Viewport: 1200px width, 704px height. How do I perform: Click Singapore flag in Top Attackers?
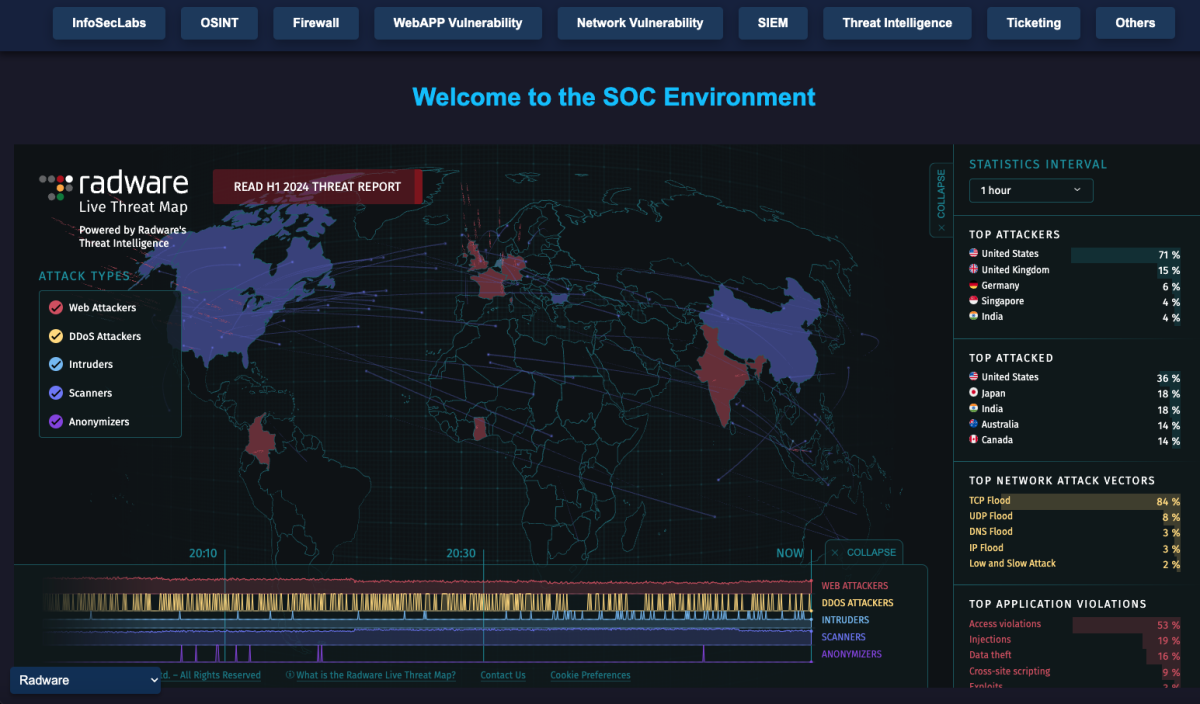coord(974,301)
